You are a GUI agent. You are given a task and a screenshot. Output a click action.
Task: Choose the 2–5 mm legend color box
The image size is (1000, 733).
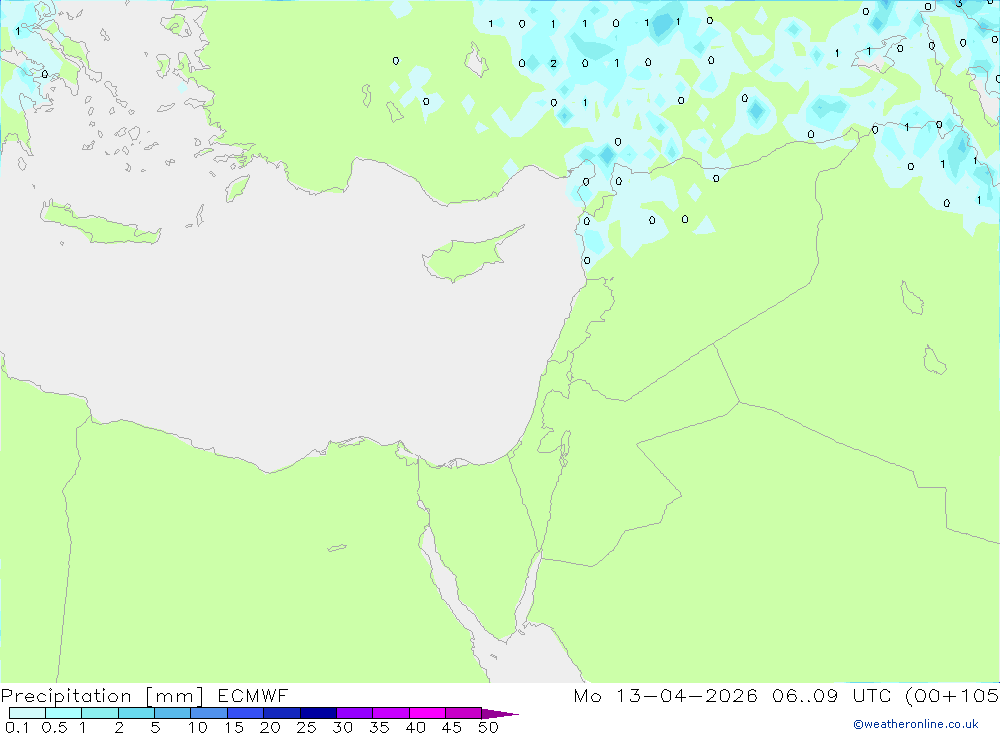point(136,713)
